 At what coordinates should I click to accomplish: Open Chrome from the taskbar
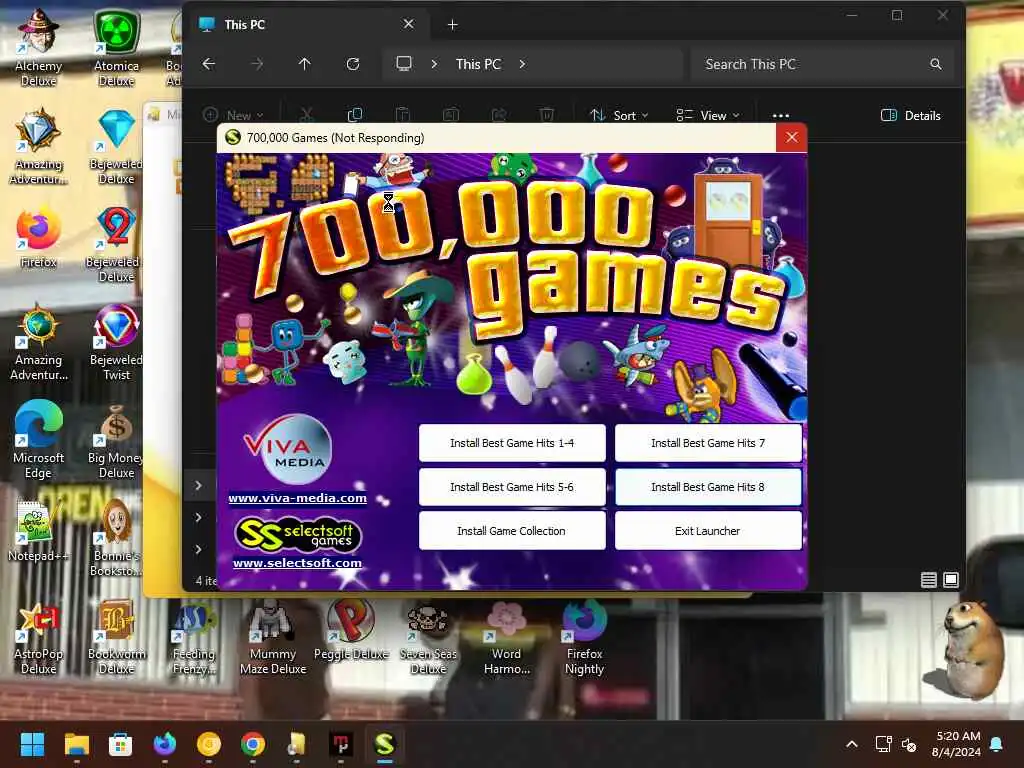[253, 744]
